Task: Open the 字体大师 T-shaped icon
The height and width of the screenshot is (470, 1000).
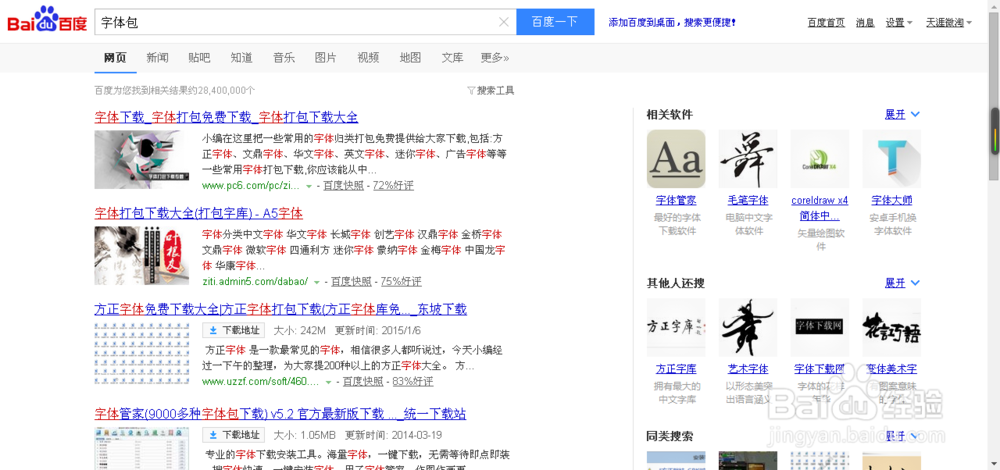Action: pyautogui.click(x=892, y=159)
